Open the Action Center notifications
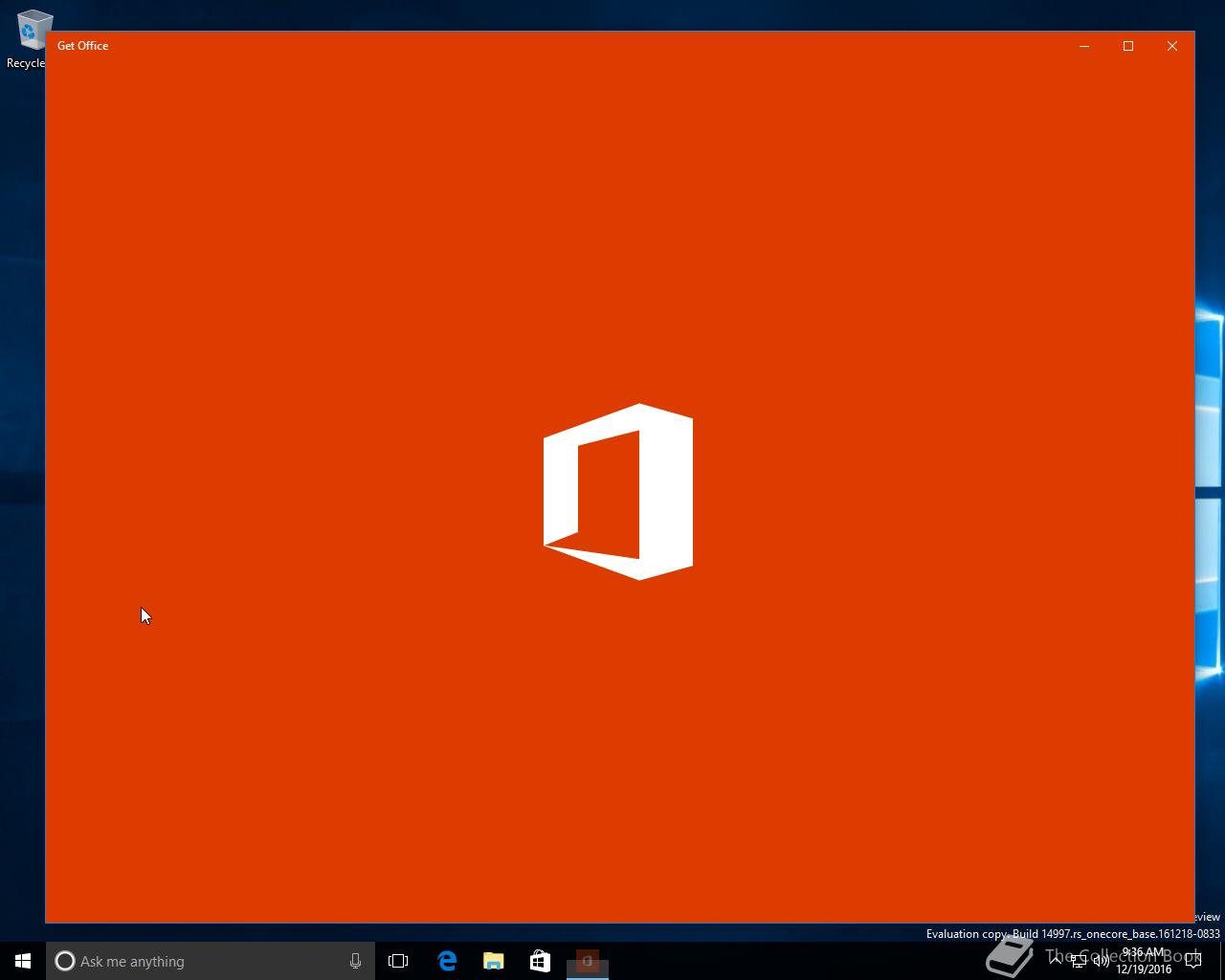Viewport: 1225px width, 980px height. 1193,961
